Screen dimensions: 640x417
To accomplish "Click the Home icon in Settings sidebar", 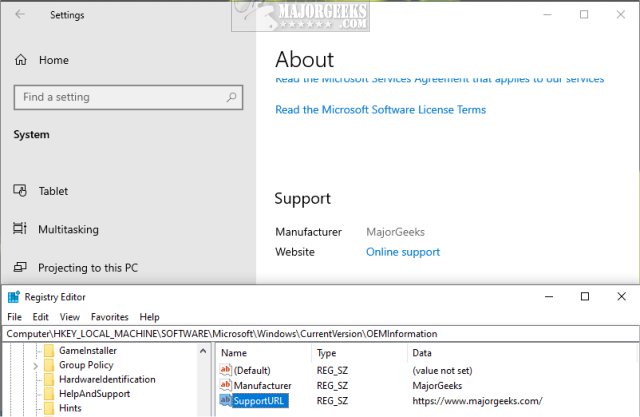I will tap(21, 60).
